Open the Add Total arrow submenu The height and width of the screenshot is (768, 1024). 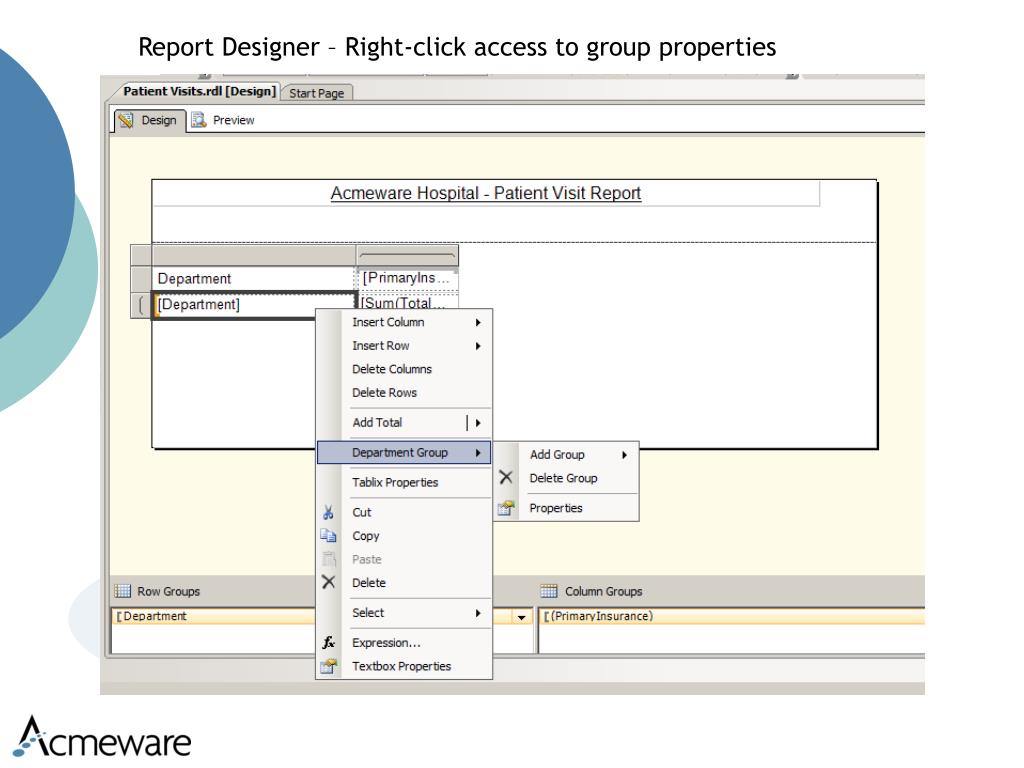[479, 423]
